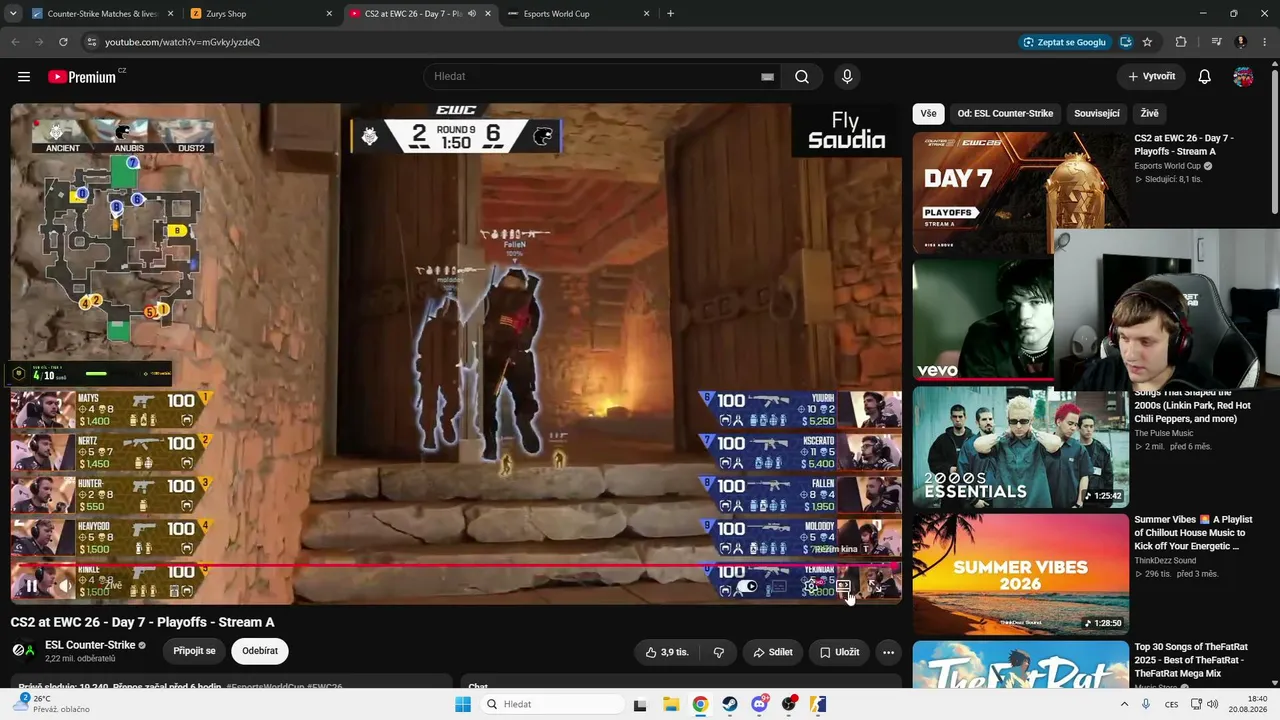Image resolution: width=1280 pixels, height=720 pixels.
Task: Open '2000s Essentials' video thumbnail
Action: tap(1020, 447)
